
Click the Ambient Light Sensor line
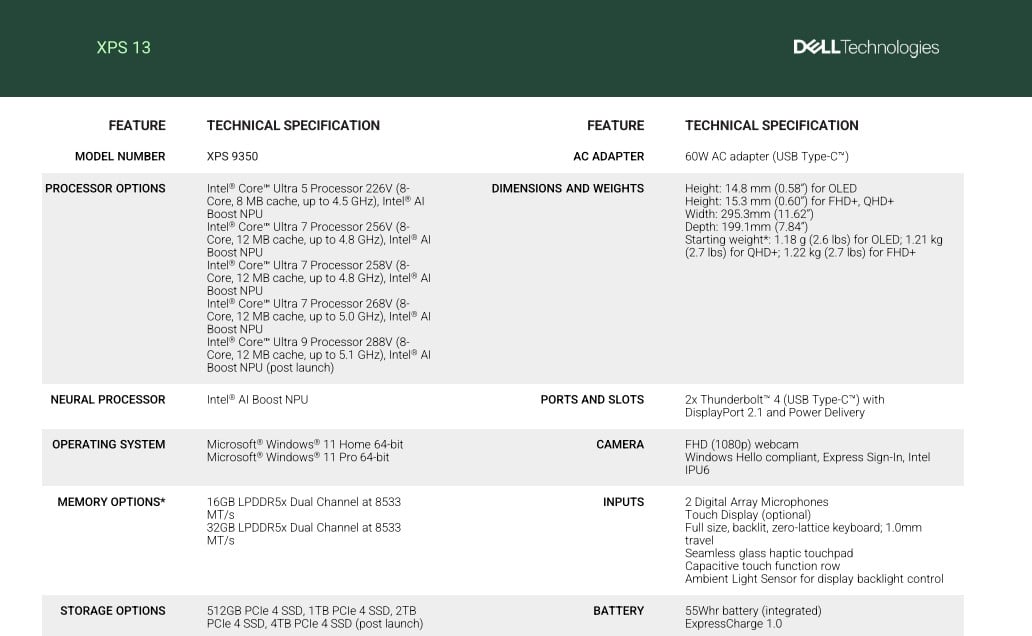[x=814, y=579]
